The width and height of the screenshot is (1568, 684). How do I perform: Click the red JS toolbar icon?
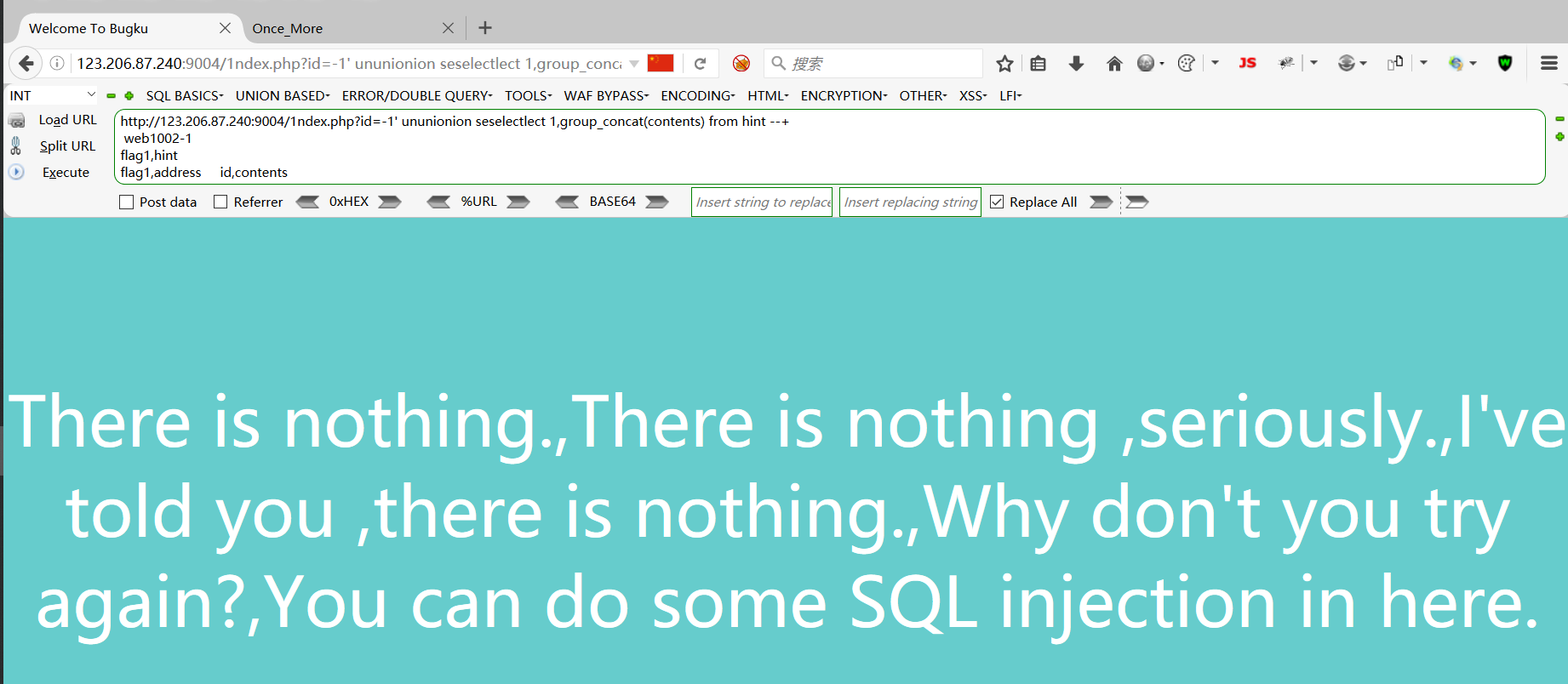pos(1247,63)
